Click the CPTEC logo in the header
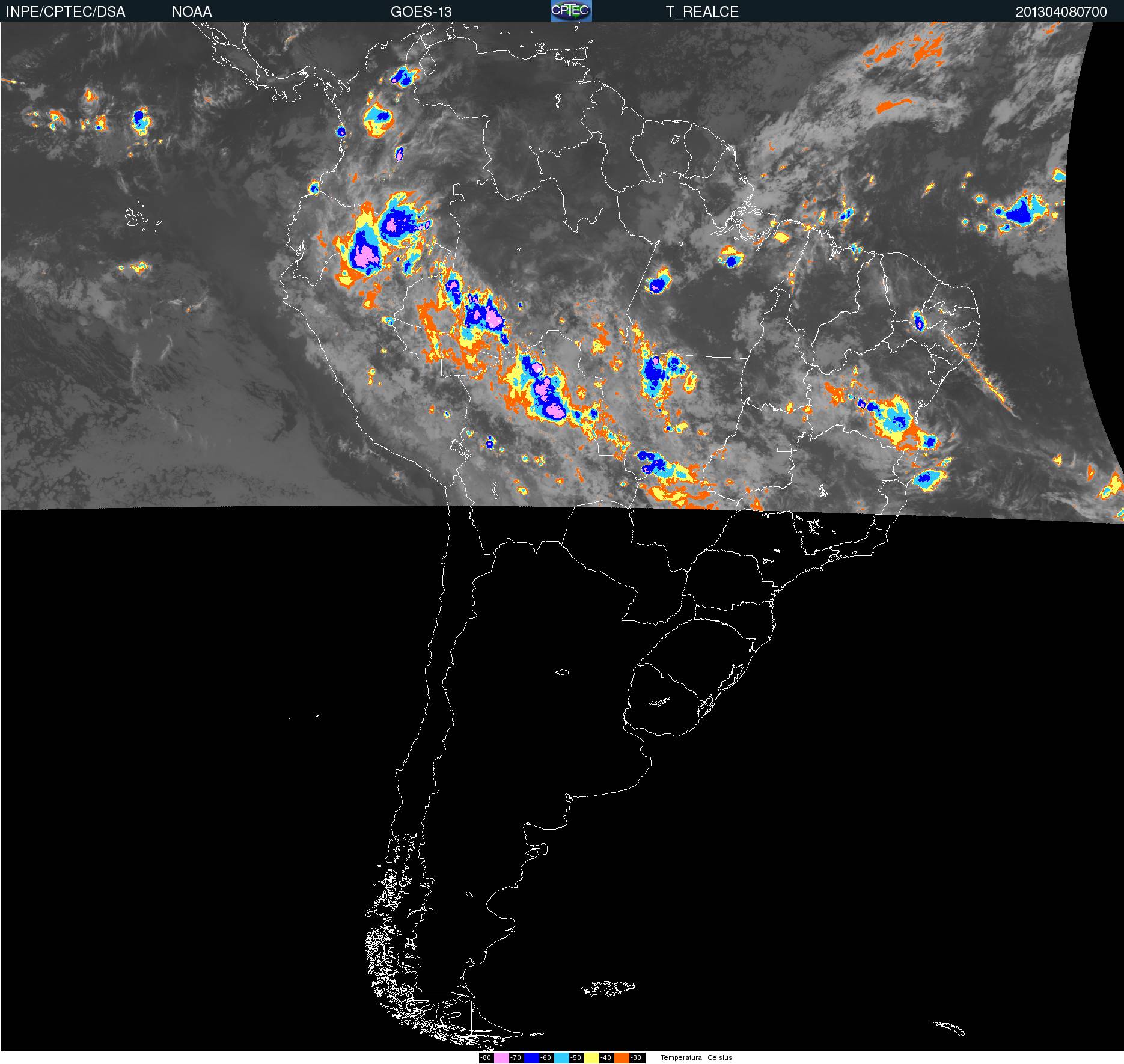Image resolution: width=1124 pixels, height=1064 pixels. click(571, 11)
